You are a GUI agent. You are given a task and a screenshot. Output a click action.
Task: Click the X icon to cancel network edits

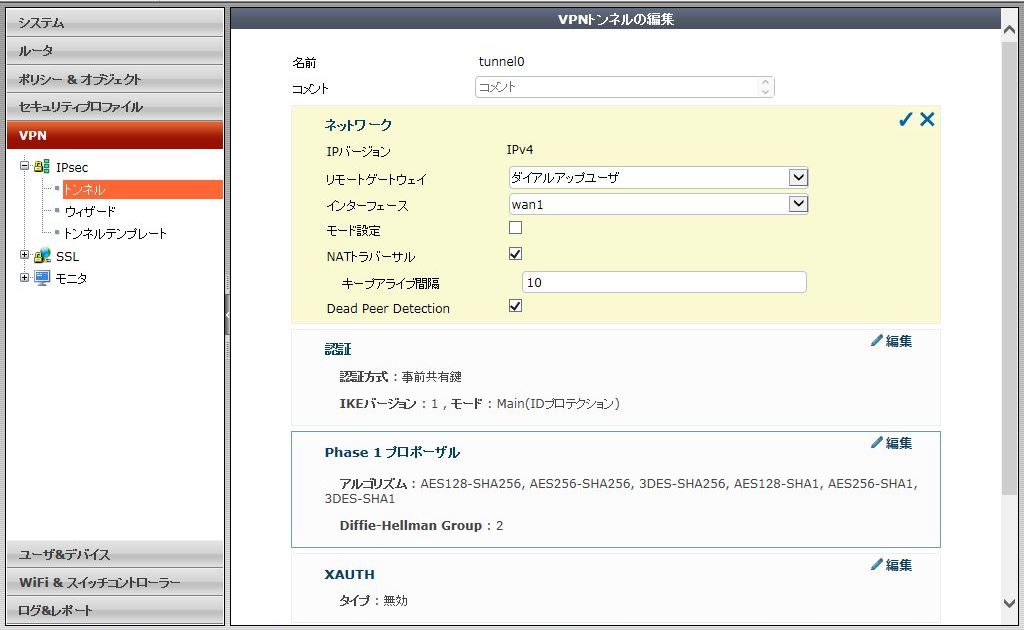[927, 120]
